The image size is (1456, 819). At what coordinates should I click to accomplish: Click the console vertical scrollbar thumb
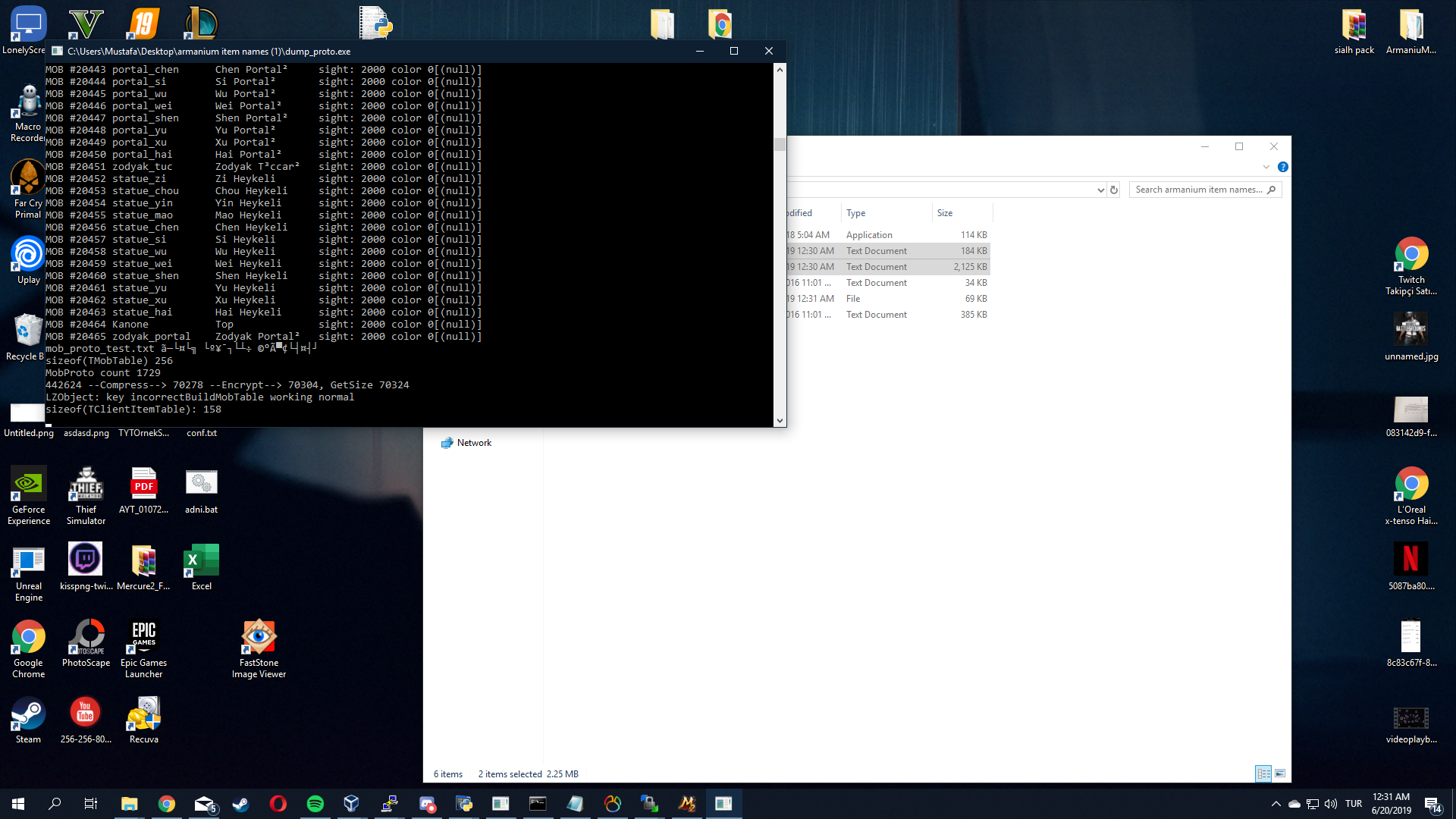780,144
